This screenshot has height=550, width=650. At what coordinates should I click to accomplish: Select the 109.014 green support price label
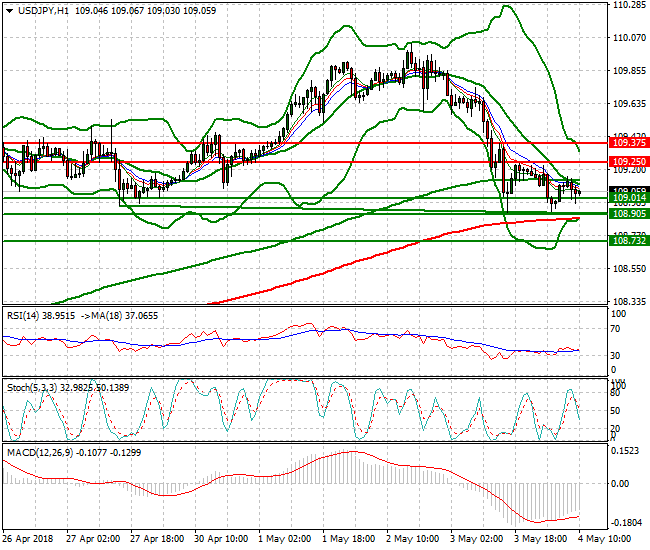coord(629,198)
